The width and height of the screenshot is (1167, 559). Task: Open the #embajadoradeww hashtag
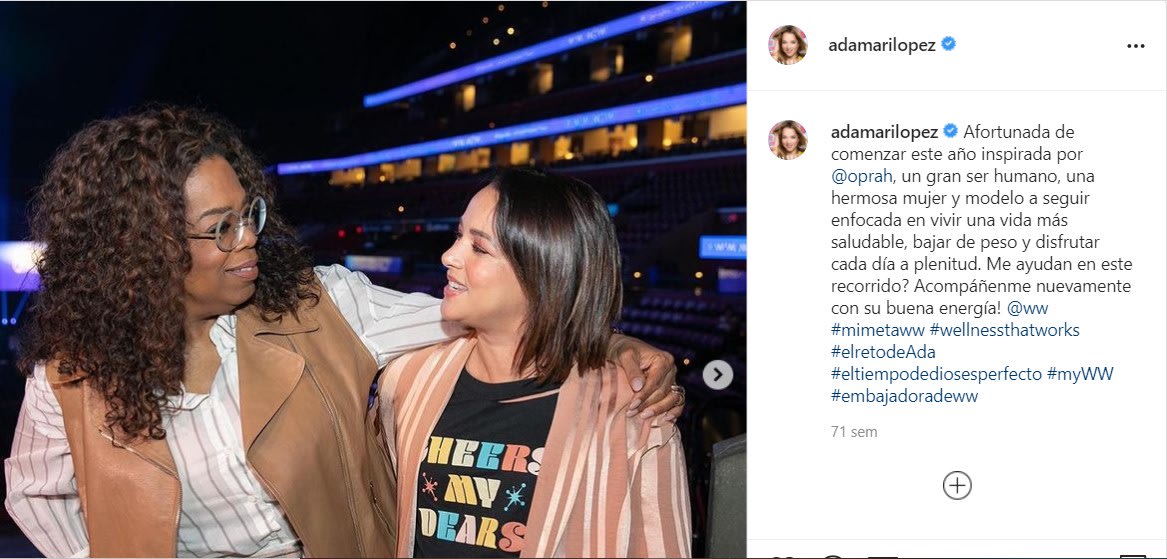904,396
